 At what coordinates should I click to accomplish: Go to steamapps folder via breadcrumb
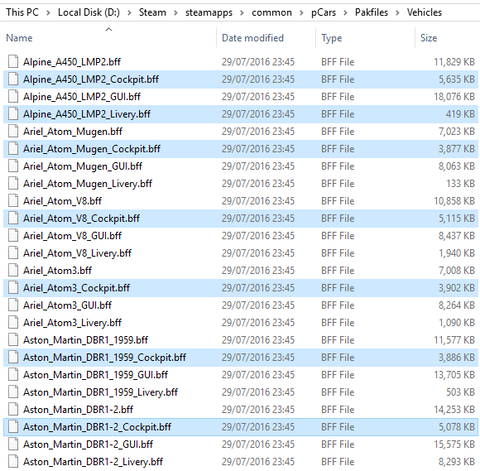click(209, 12)
